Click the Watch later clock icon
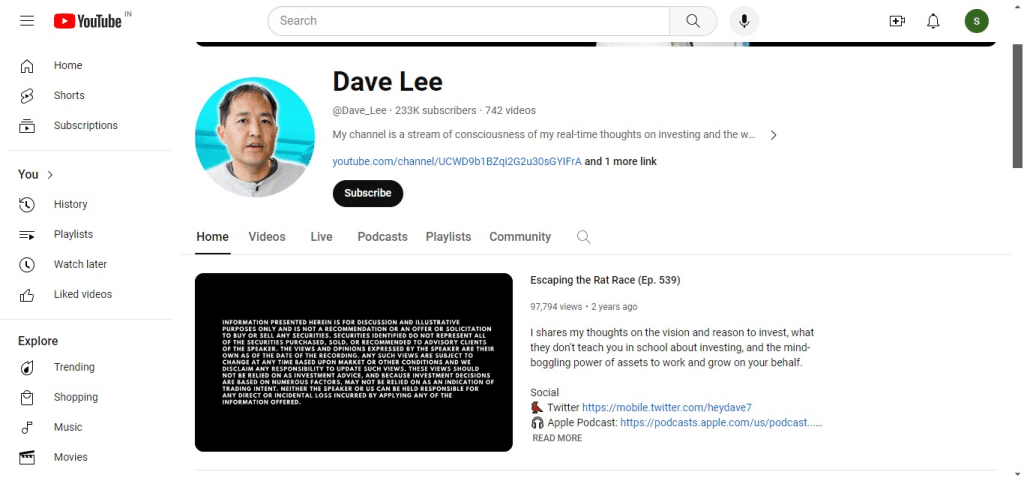1024x481 pixels. pos(27,264)
